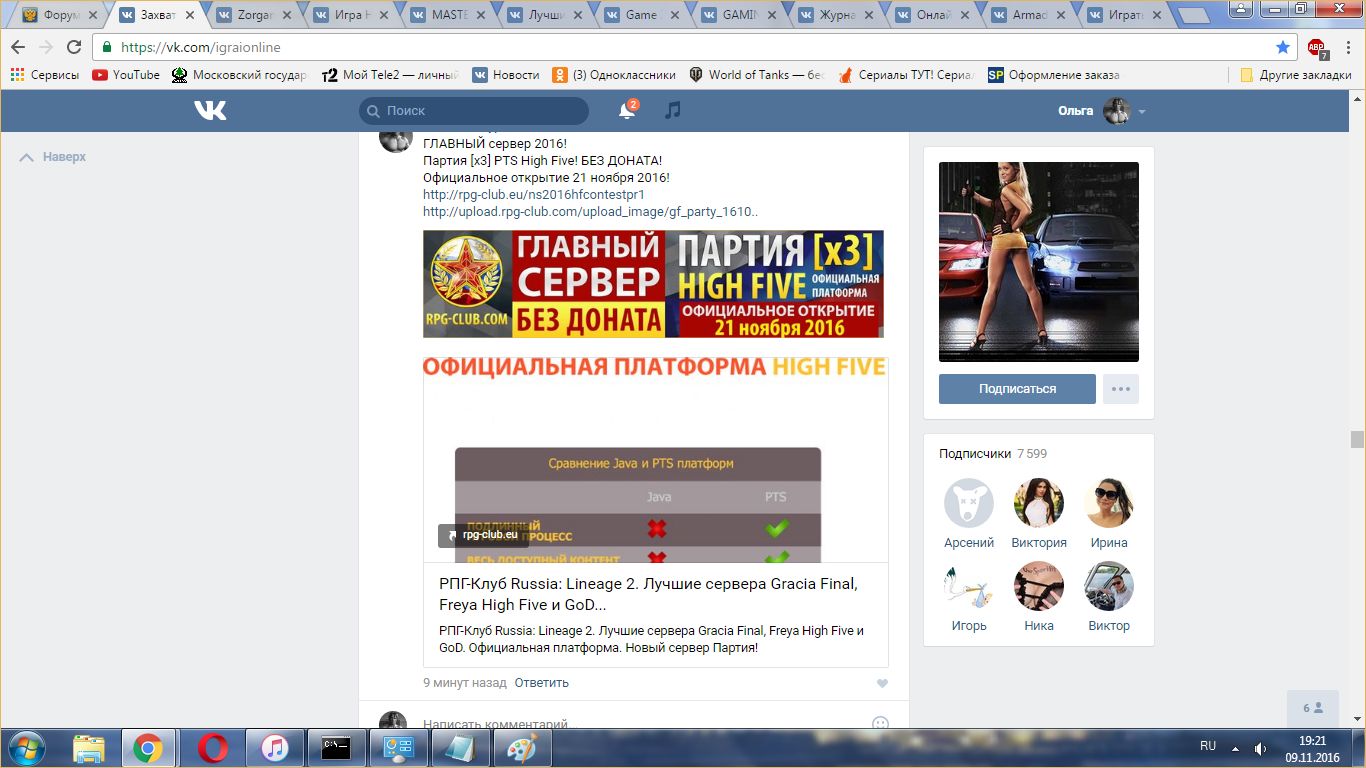Show hidden system tray icons
Viewport: 1366px width, 768px height.
(1235, 748)
